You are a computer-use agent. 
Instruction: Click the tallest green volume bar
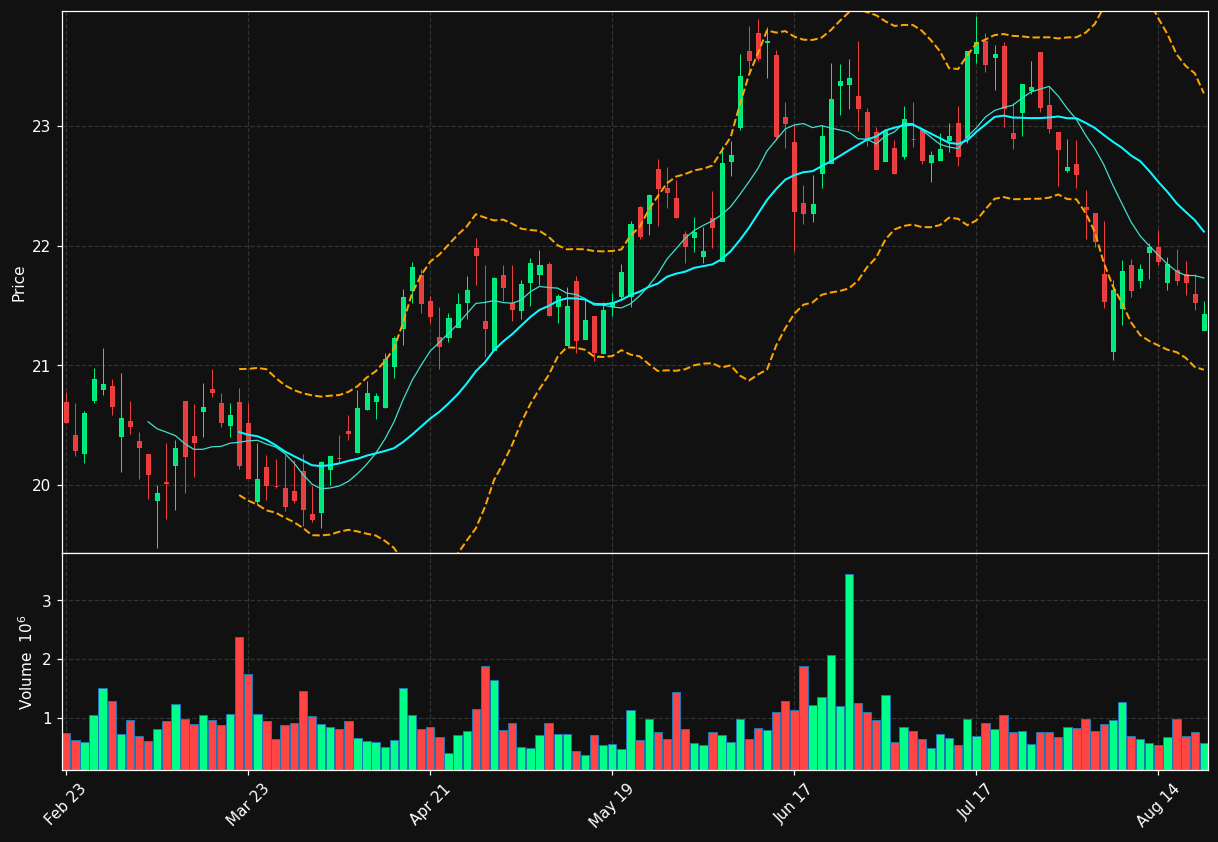[849, 672]
